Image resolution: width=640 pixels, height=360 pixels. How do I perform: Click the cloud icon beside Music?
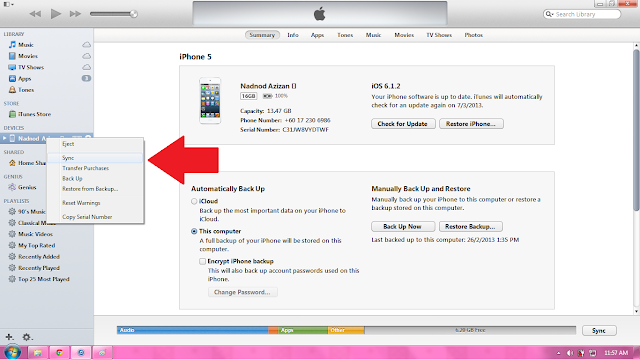coord(87,44)
